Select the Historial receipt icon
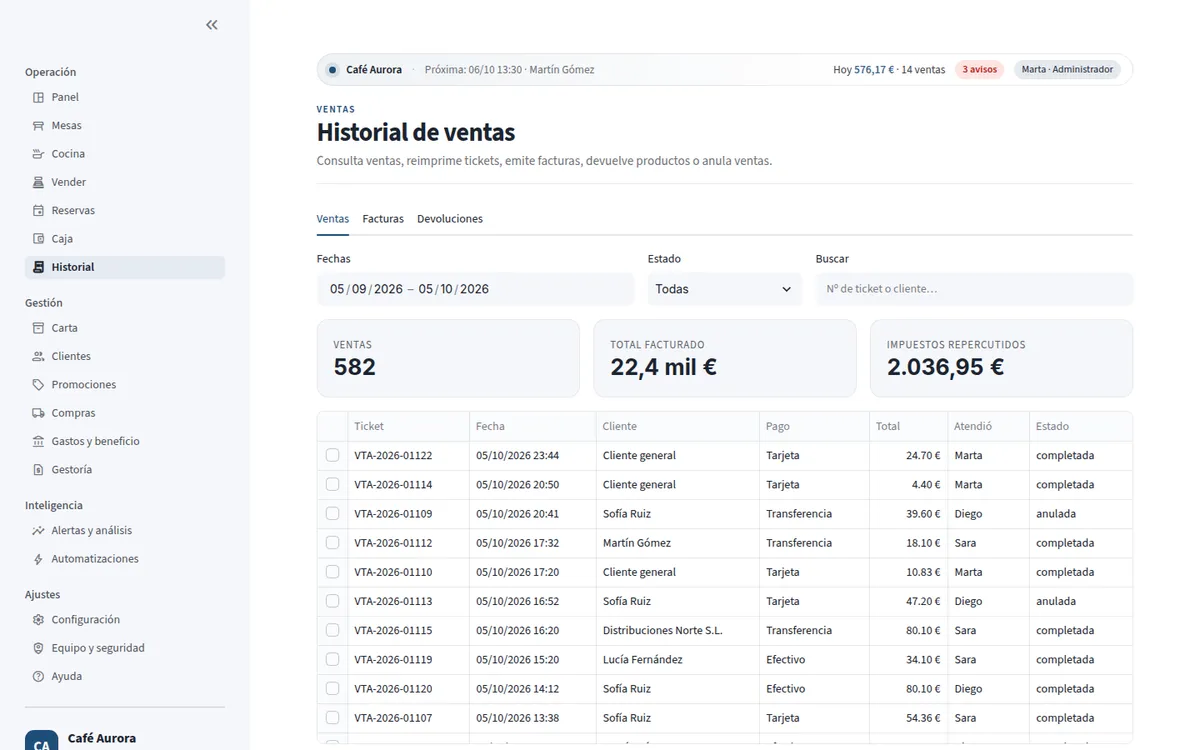Image resolution: width=1200 pixels, height=750 pixels. (38, 267)
